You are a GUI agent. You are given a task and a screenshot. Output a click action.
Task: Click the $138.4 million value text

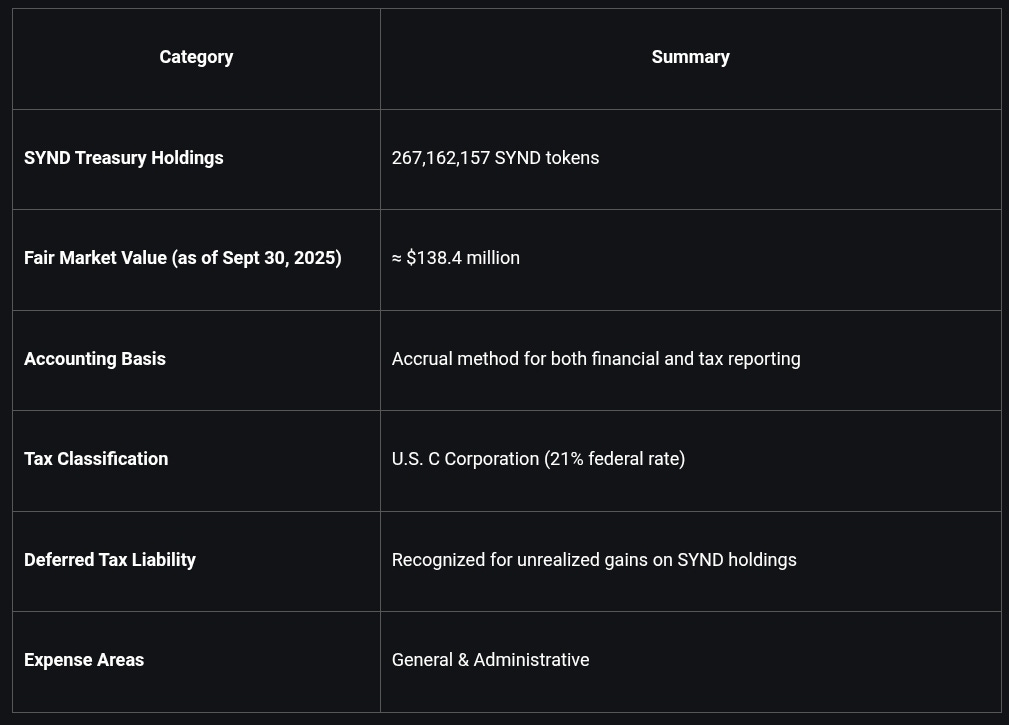(463, 258)
